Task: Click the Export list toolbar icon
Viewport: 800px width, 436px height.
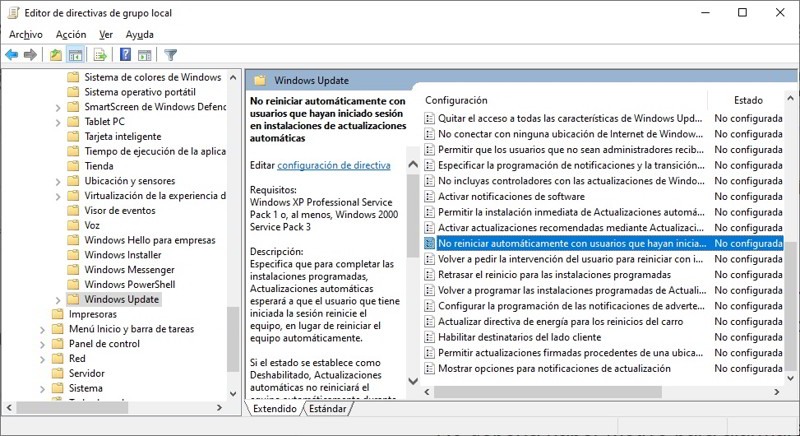Action: point(100,55)
